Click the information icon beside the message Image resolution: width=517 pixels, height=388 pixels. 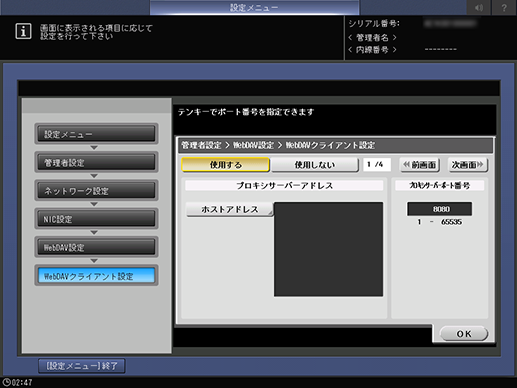[23, 32]
